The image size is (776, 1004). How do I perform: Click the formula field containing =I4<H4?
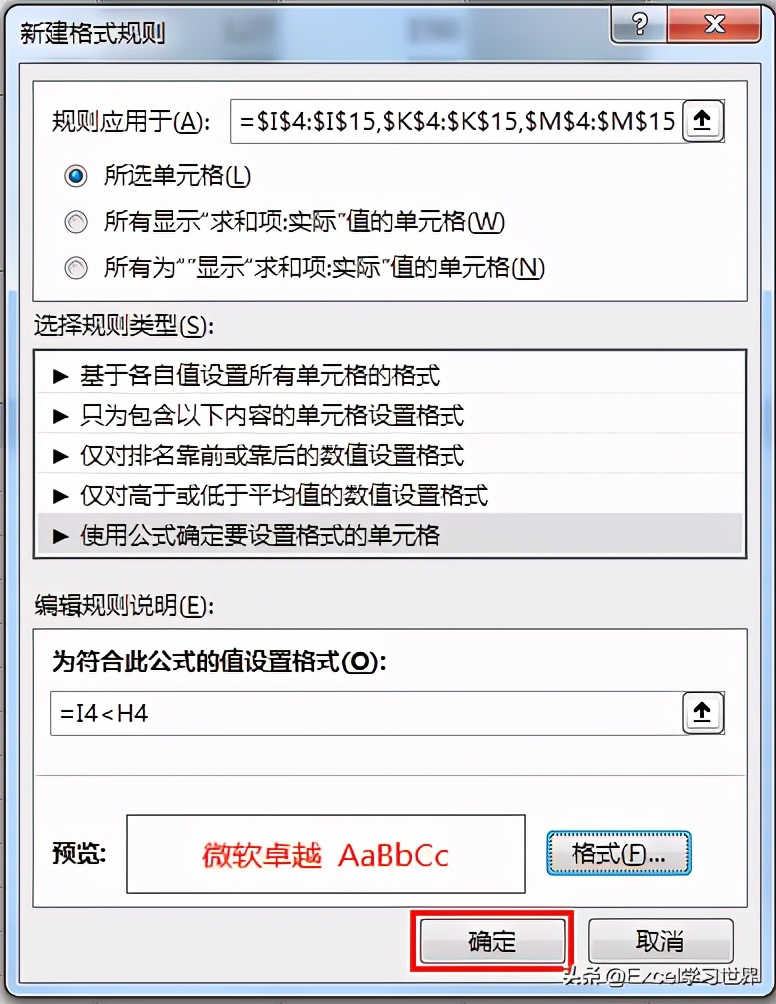coord(367,713)
